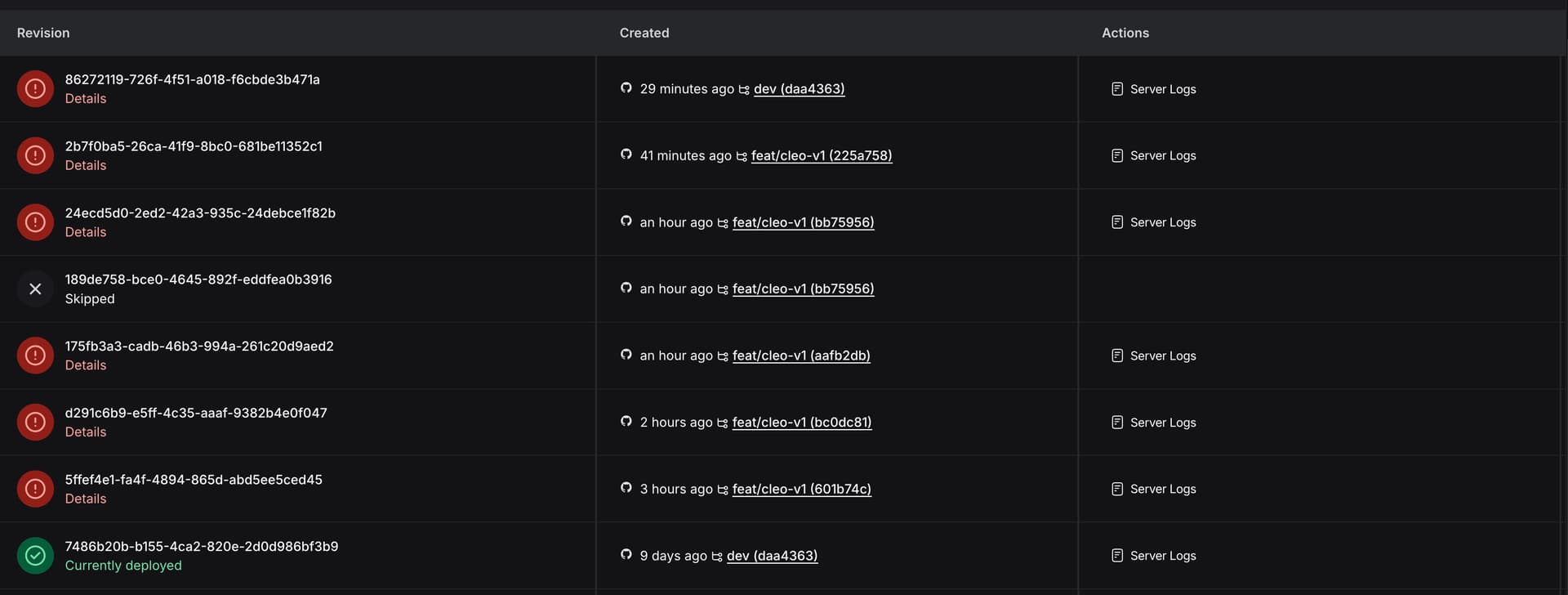Viewport: 1568px width, 595px height.
Task: Click the GitHub icon beside 9 days ago
Action: (626, 555)
